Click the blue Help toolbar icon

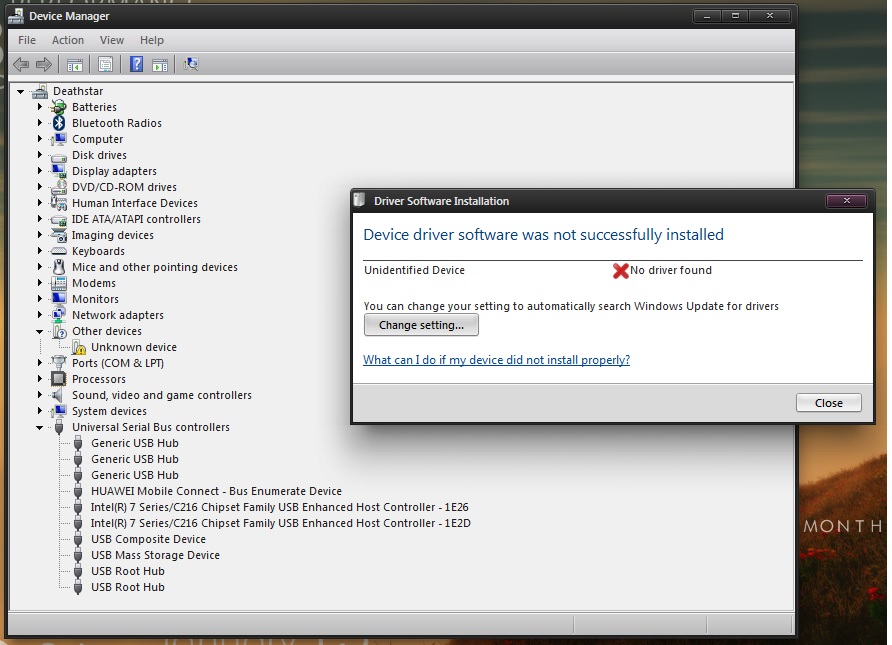(x=137, y=64)
